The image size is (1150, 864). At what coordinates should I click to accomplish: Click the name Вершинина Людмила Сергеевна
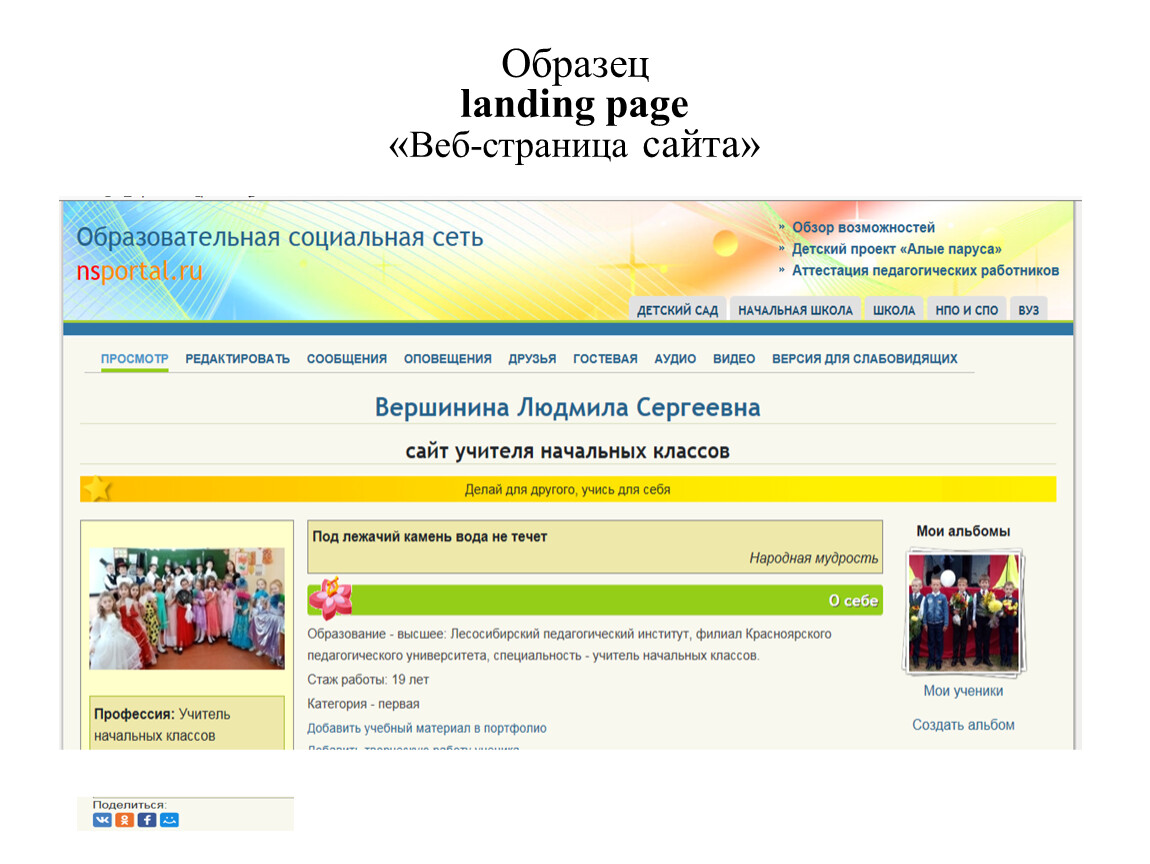point(568,407)
